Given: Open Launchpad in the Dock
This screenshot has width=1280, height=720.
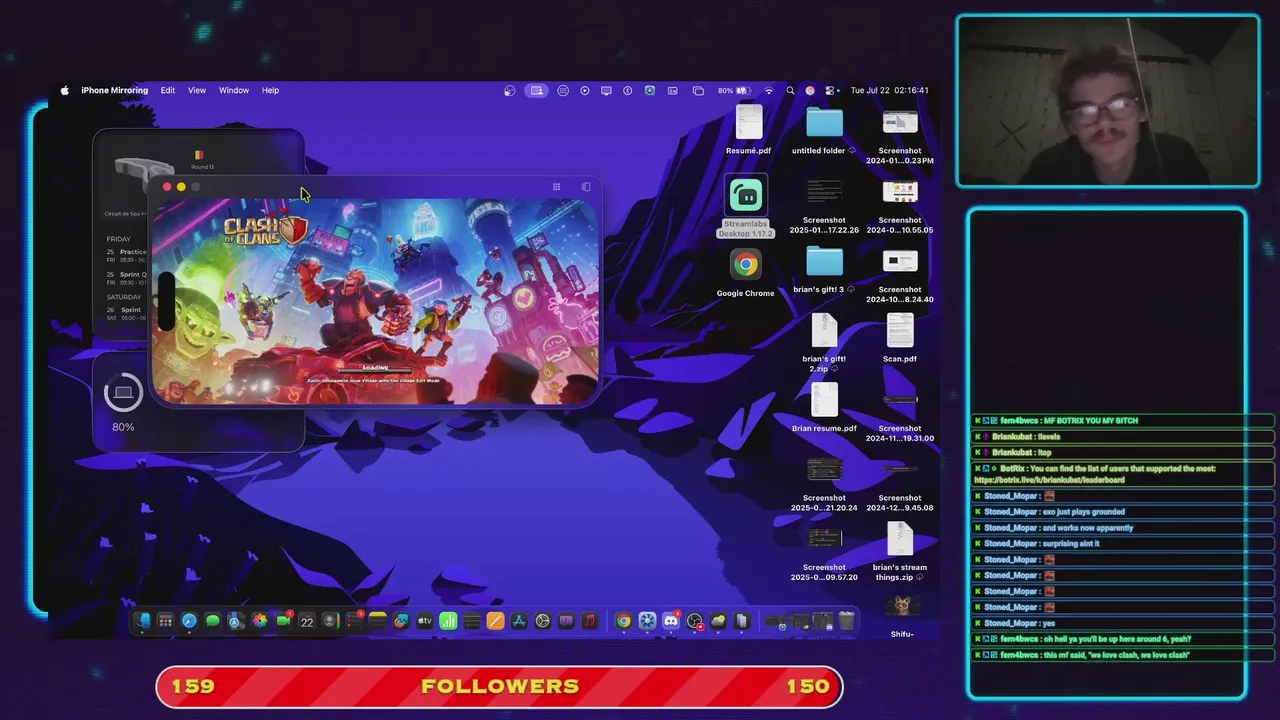Looking at the screenshot, I should coord(165,621).
